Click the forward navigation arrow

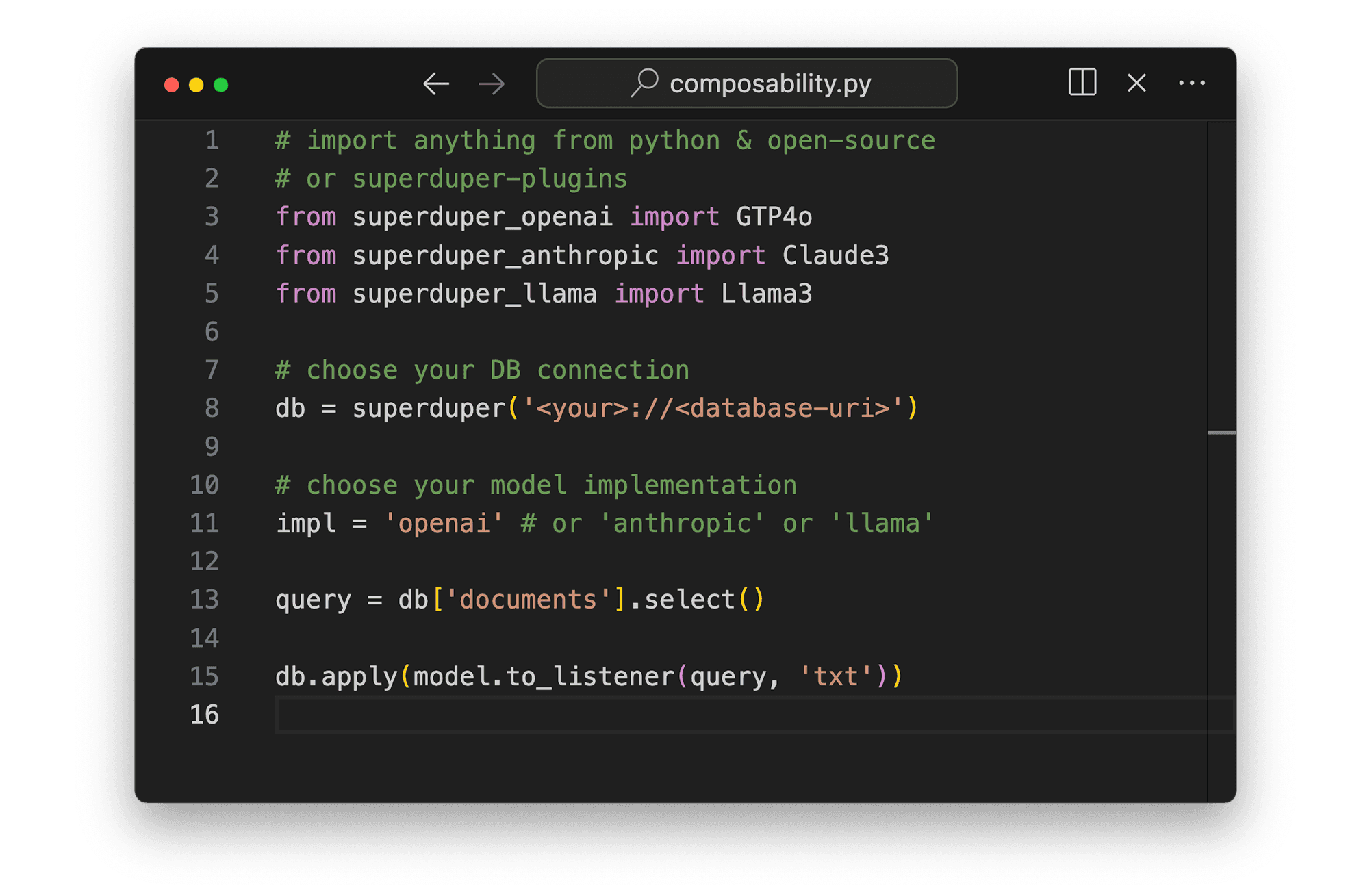(490, 84)
